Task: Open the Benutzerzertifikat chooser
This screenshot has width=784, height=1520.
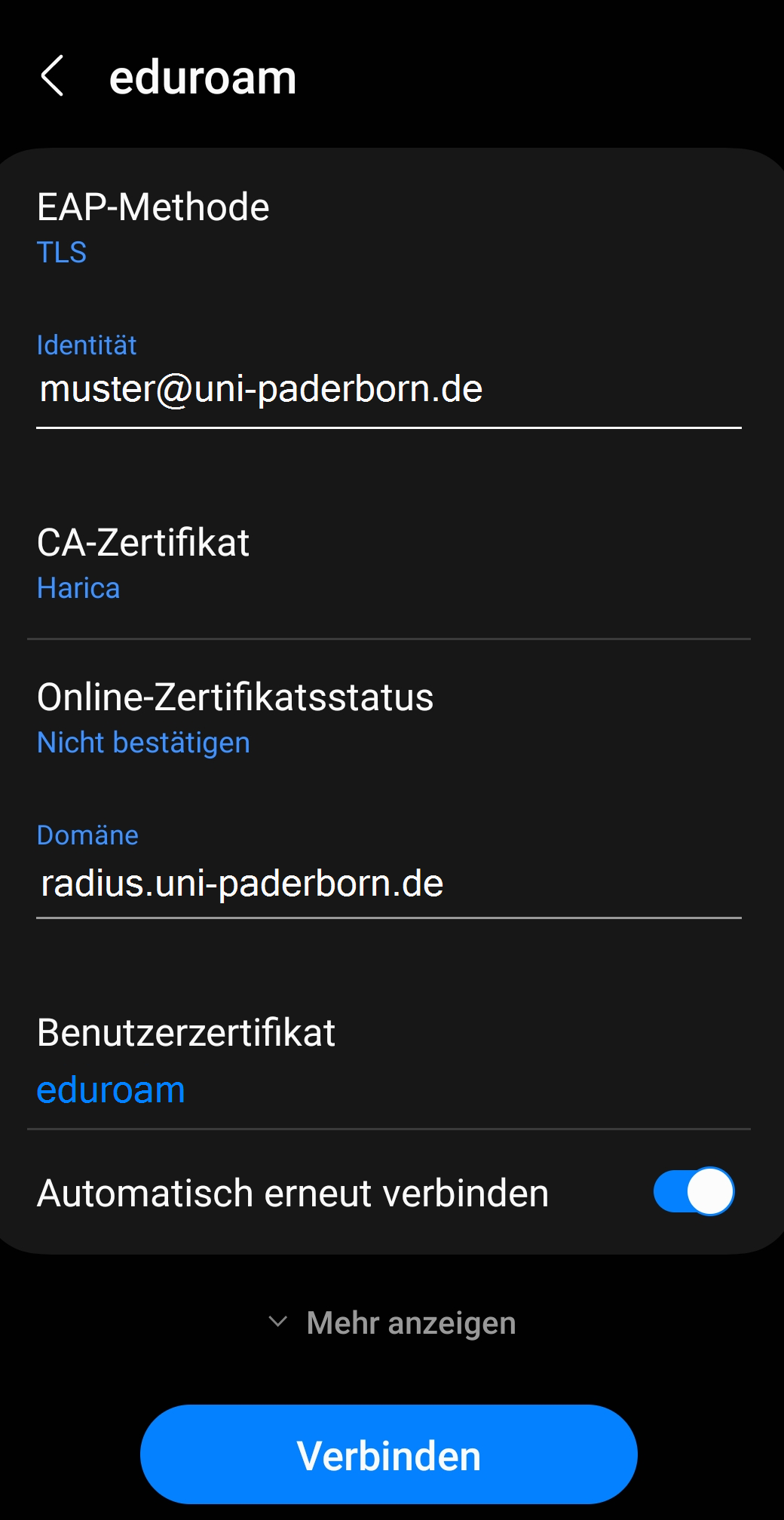Action: click(186, 1033)
